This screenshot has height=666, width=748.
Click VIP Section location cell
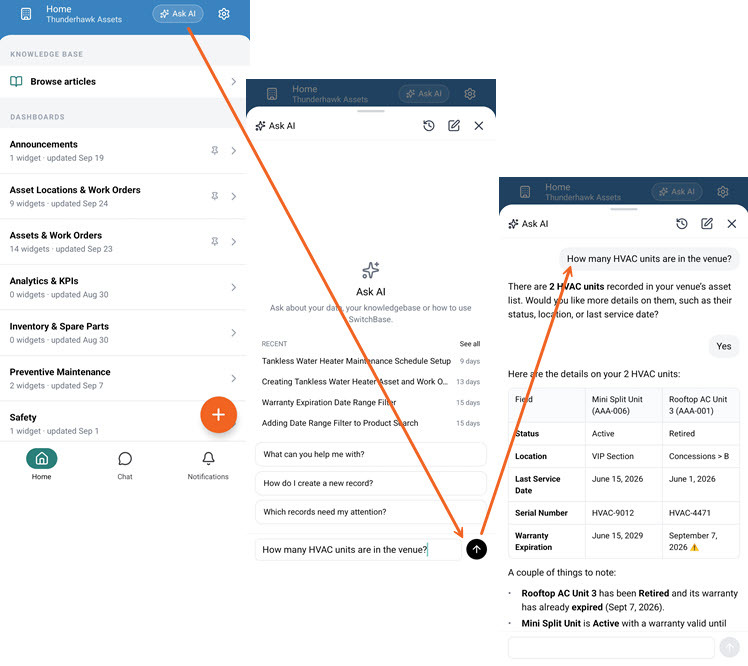point(623,456)
